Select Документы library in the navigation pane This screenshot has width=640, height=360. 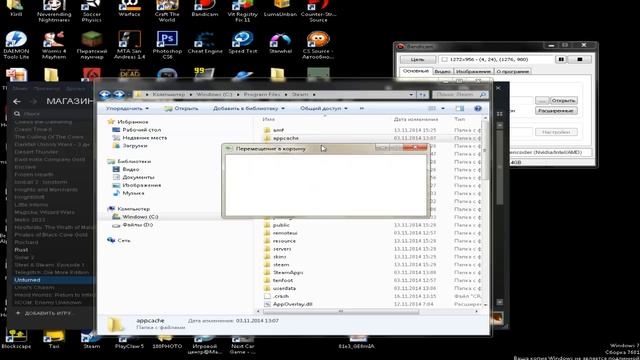[133, 177]
